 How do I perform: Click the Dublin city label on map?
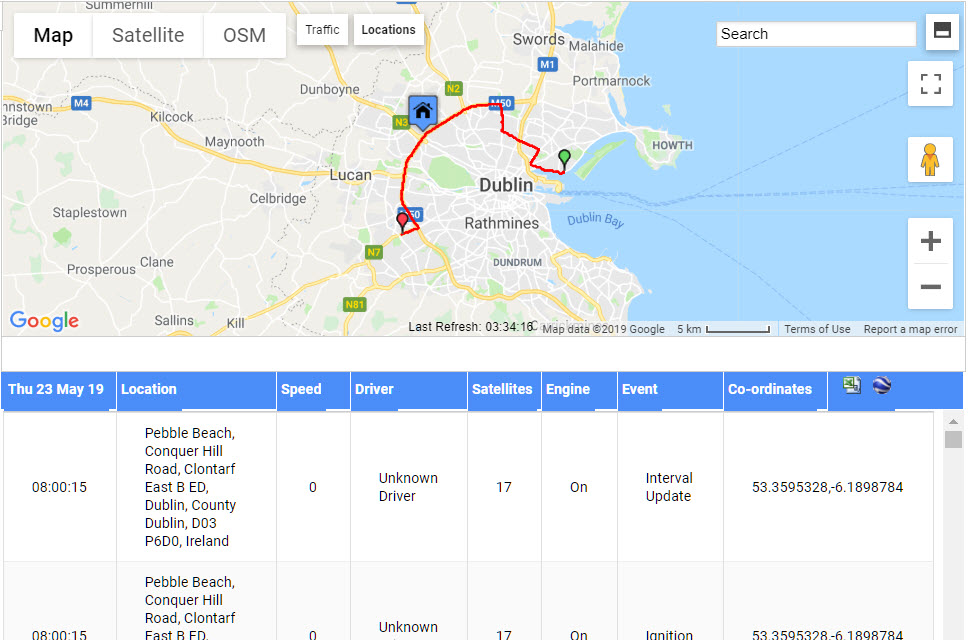click(506, 185)
